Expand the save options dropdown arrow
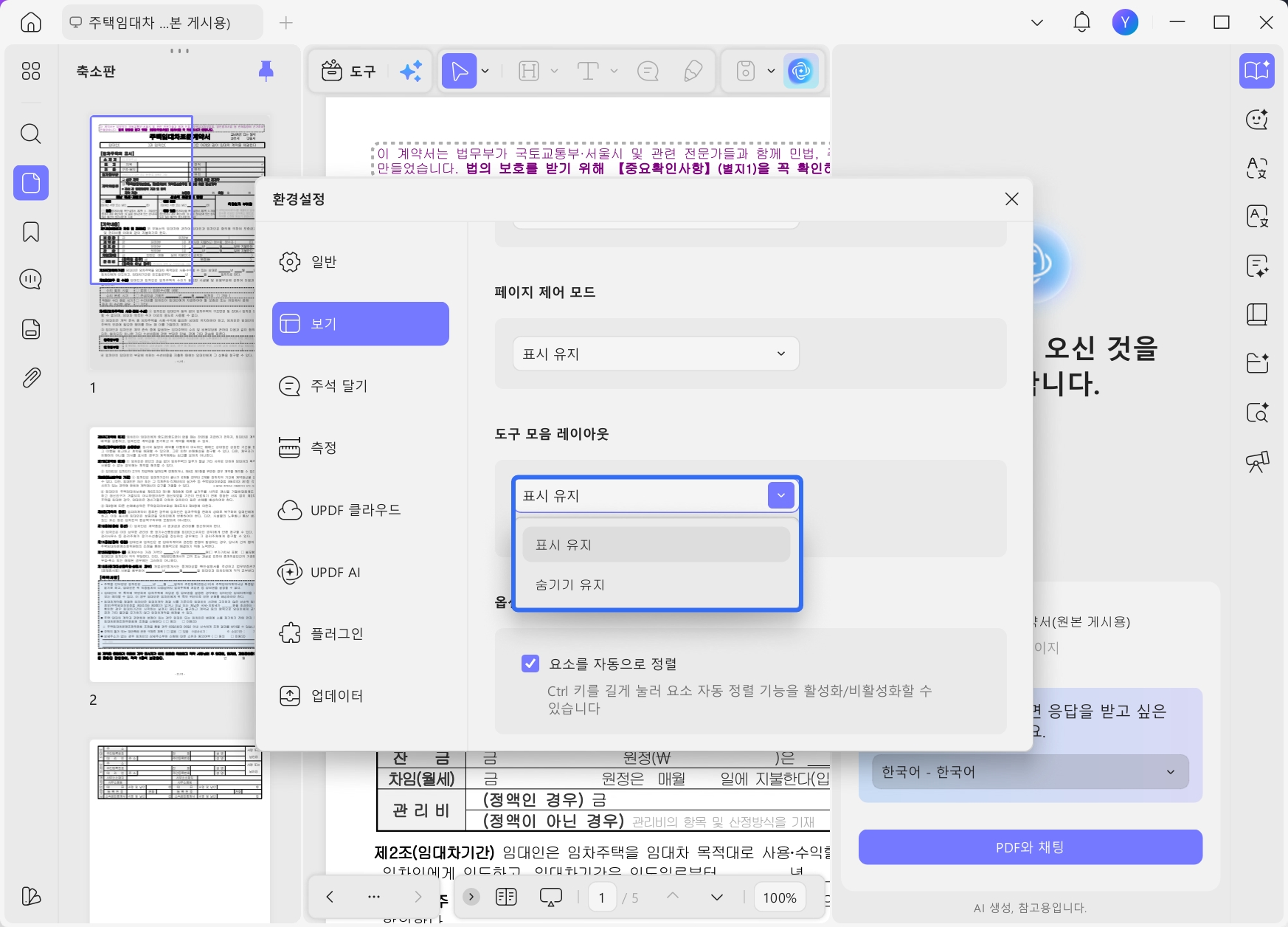The height and width of the screenshot is (927, 1288). (x=771, y=71)
